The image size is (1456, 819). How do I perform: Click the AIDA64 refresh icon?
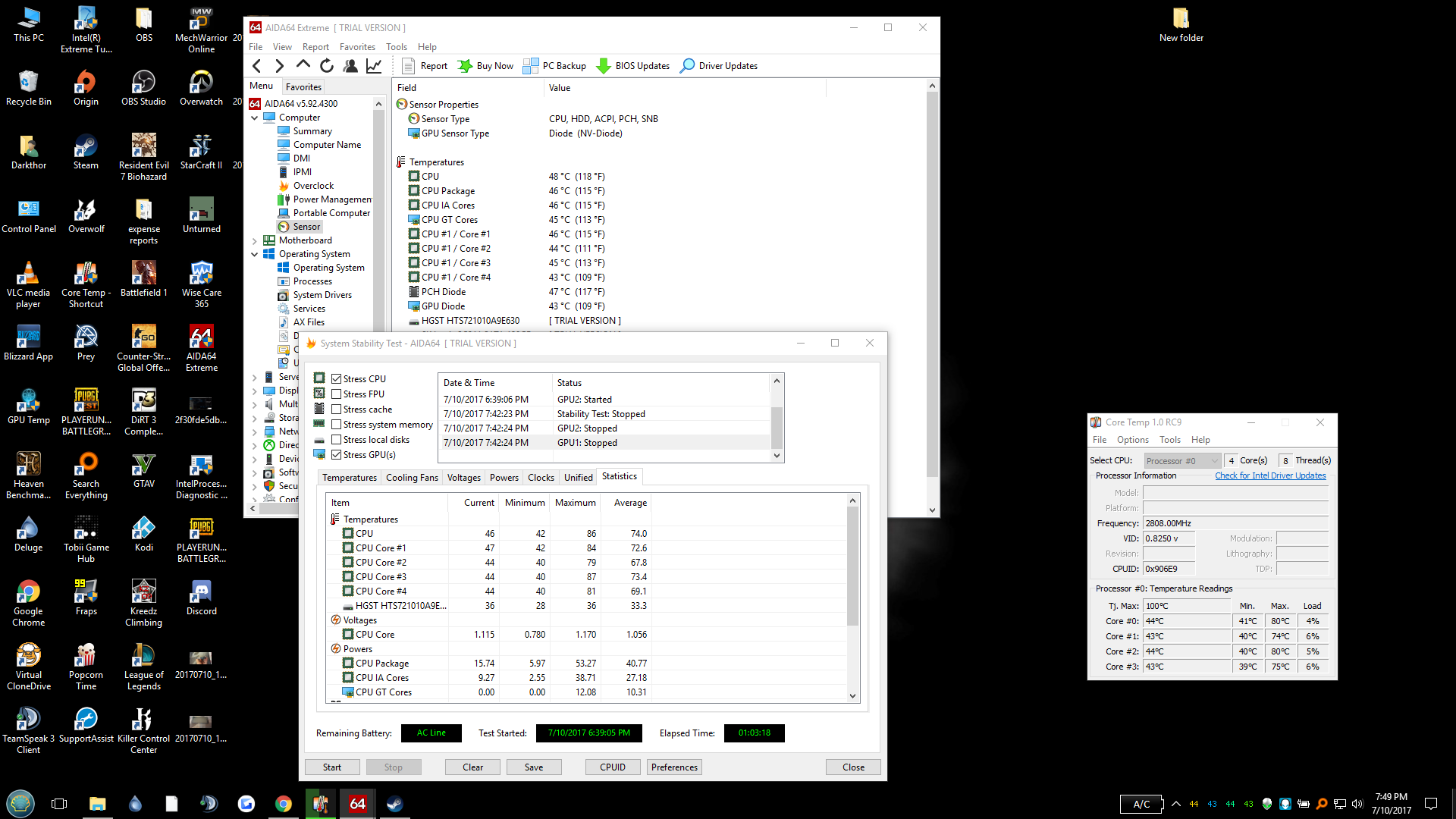click(327, 66)
